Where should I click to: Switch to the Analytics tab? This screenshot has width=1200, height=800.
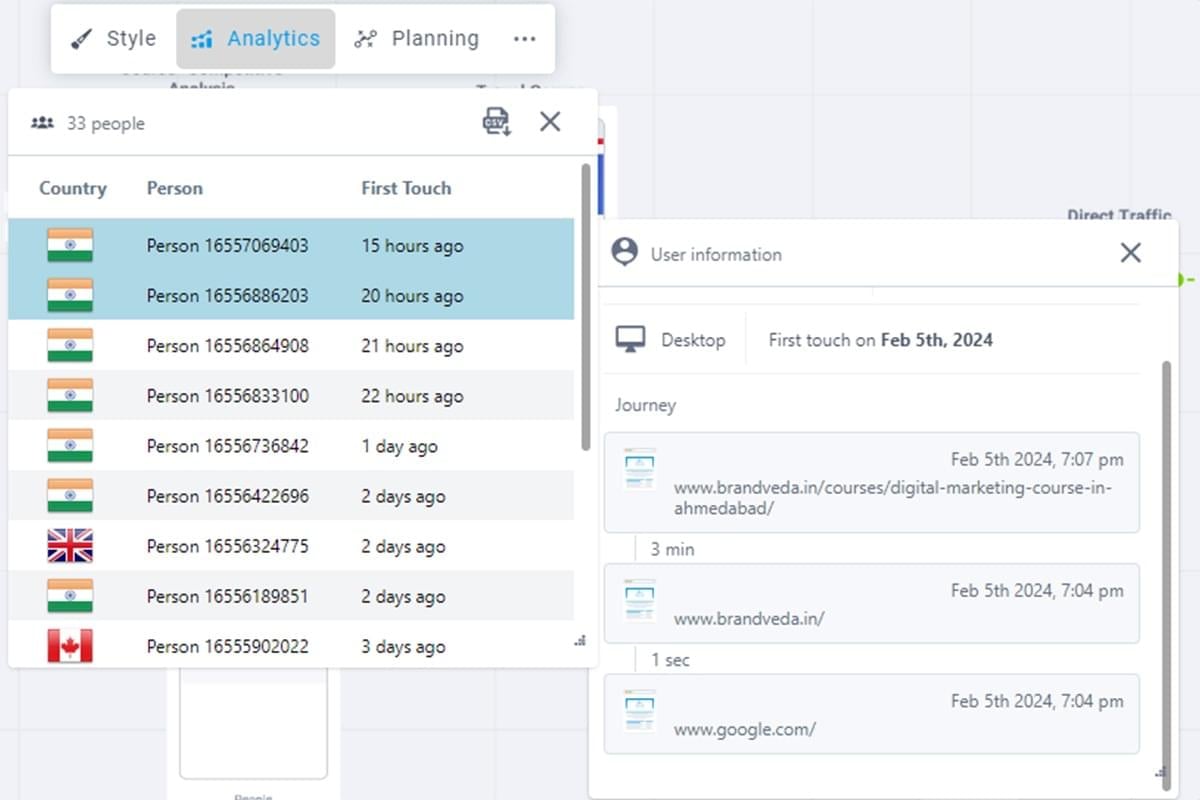pyautogui.click(x=256, y=39)
